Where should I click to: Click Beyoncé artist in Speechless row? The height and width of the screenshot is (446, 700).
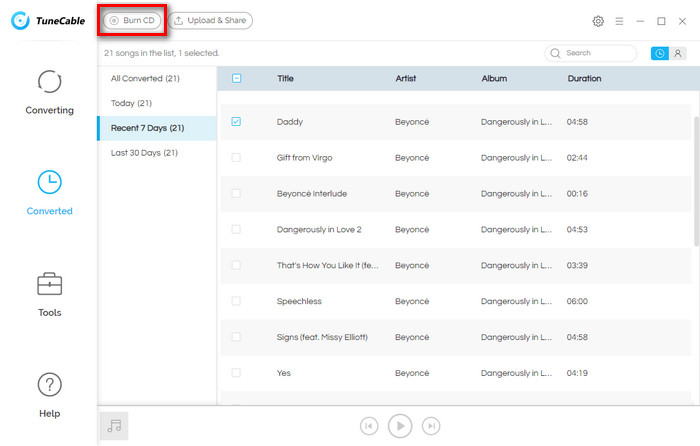click(412, 301)
